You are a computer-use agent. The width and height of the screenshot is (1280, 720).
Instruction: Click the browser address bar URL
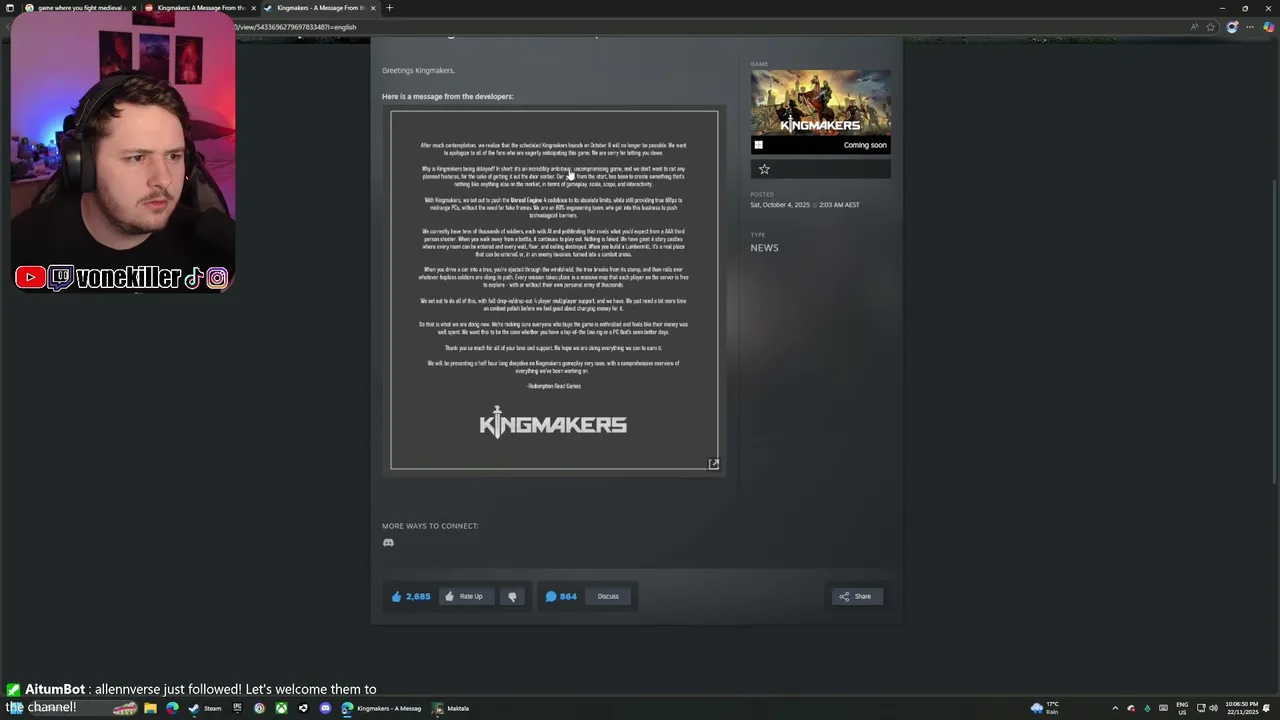point(297,27)
